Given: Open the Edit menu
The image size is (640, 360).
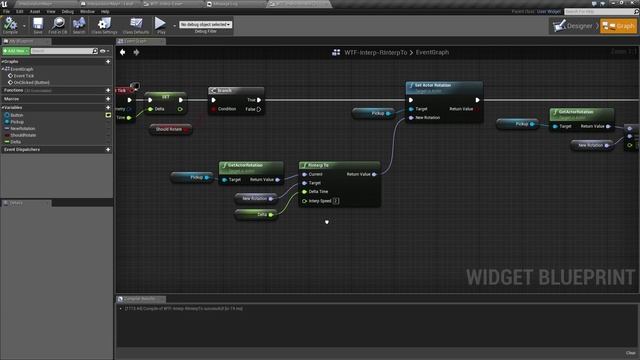Looking at the screenshot, I should (20, 11).
